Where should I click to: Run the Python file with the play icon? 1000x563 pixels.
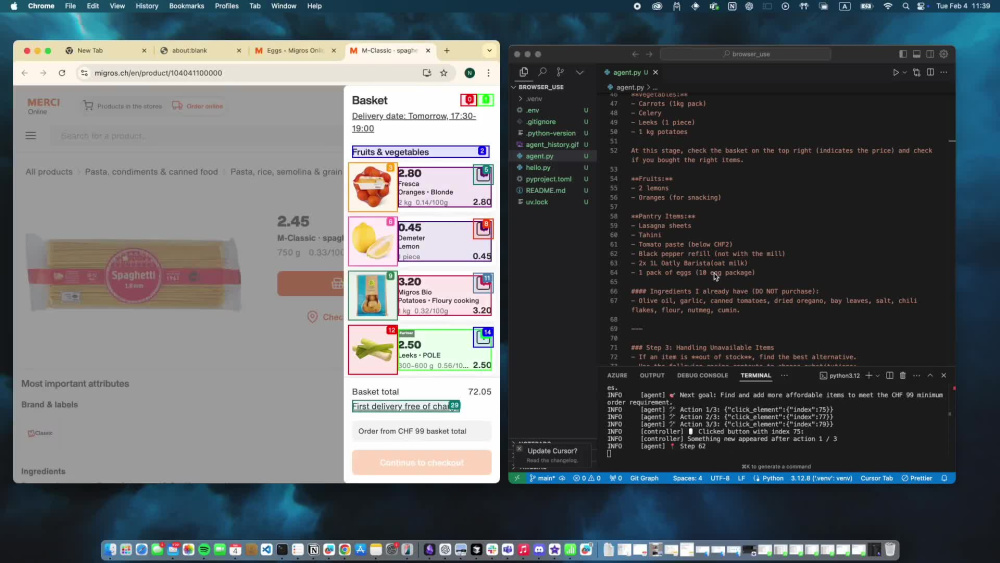point(895,73)
